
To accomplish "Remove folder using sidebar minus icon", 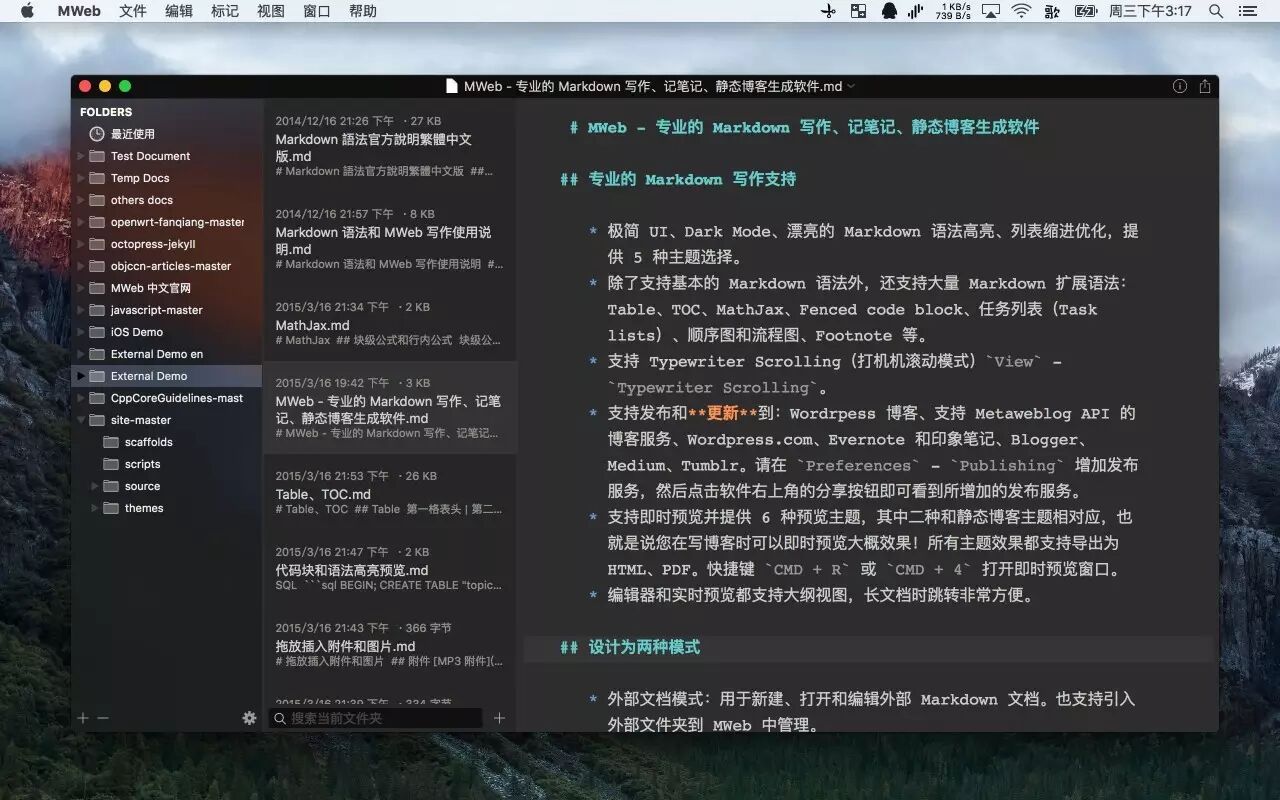I will coord(103,718).
